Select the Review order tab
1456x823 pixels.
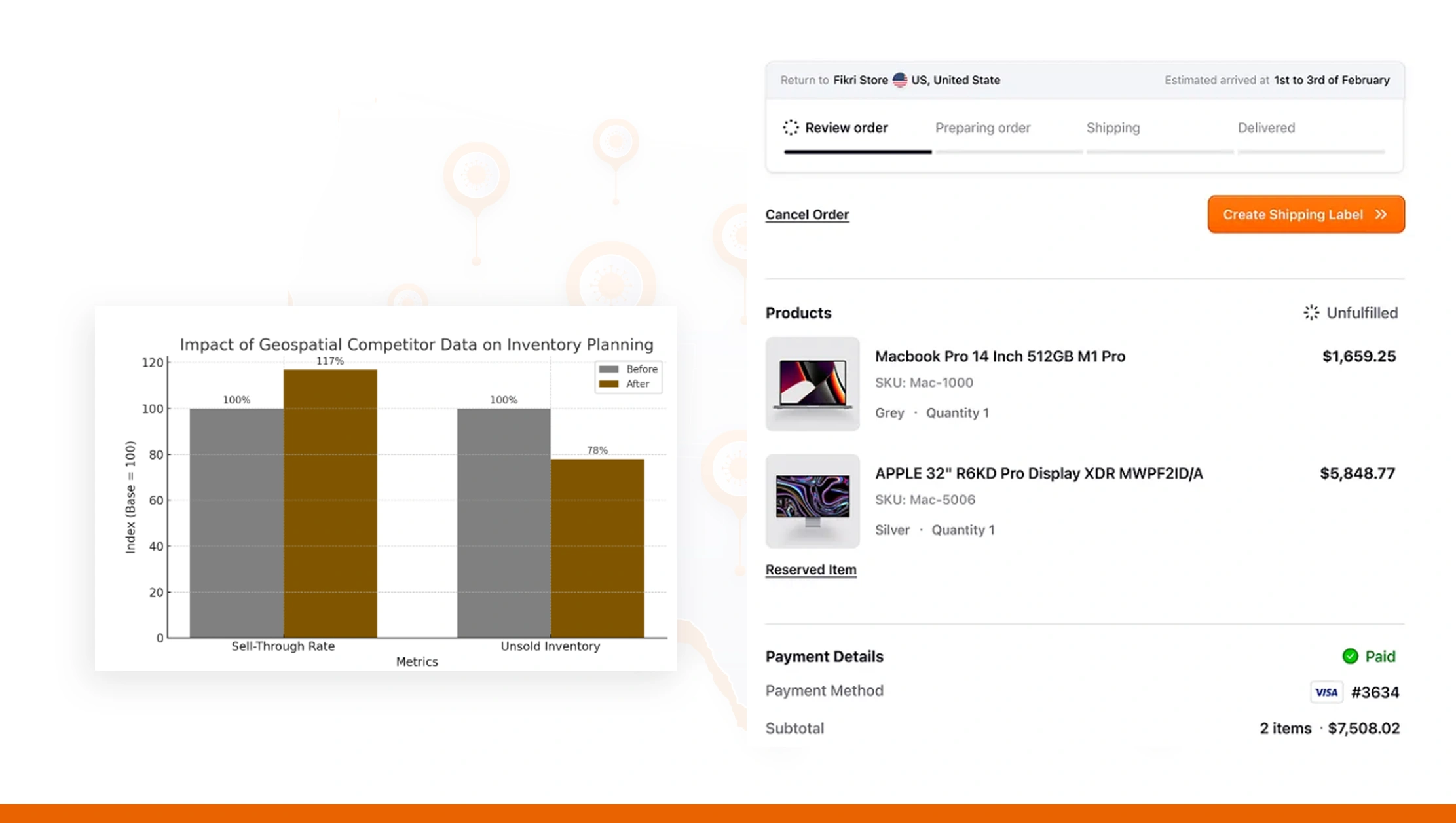tap(846, 128)
